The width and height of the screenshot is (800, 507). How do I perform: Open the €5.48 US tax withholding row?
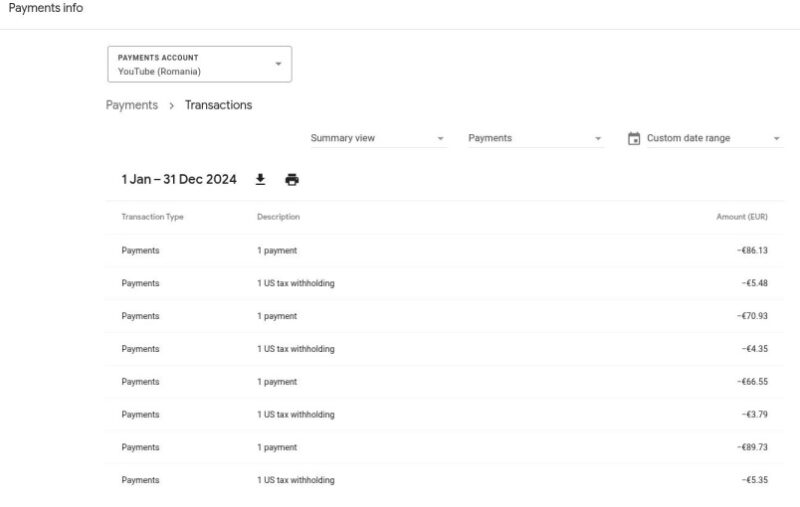click(444, 283)
